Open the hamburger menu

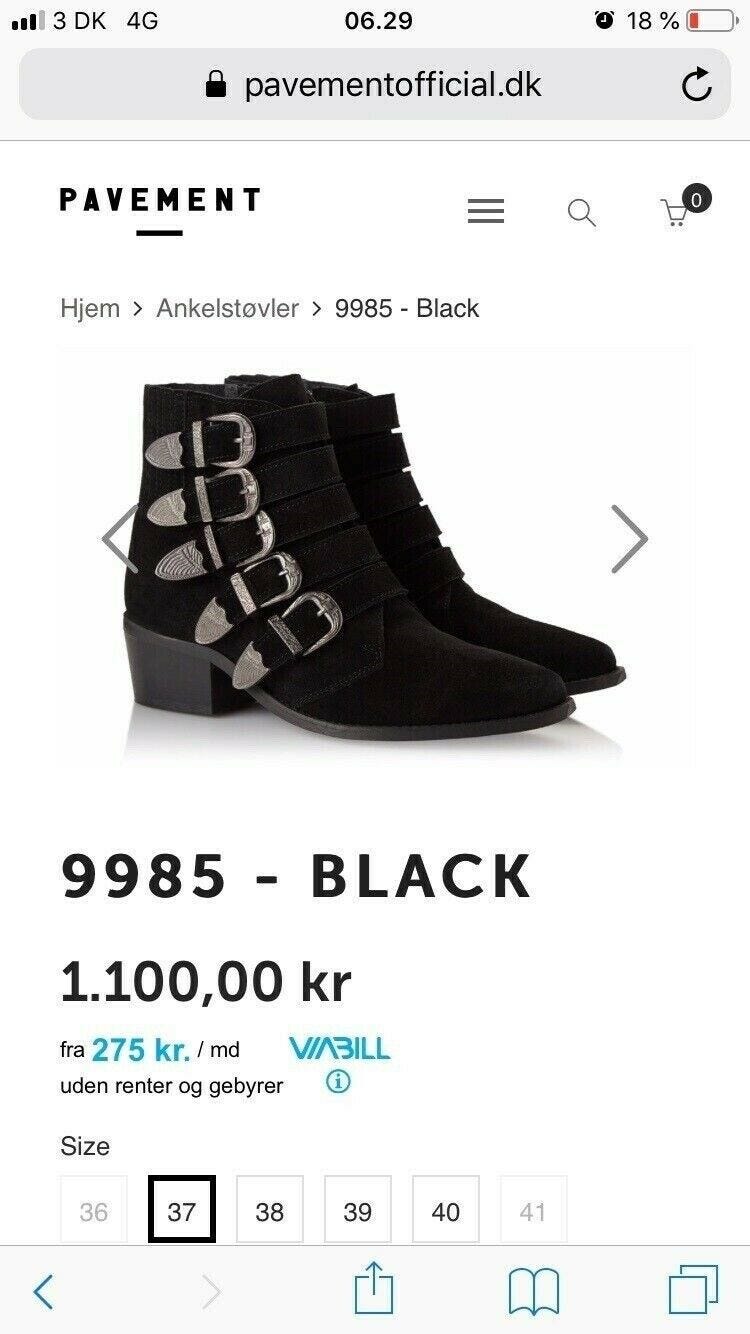pyautogui.click(x=486, y=211)
